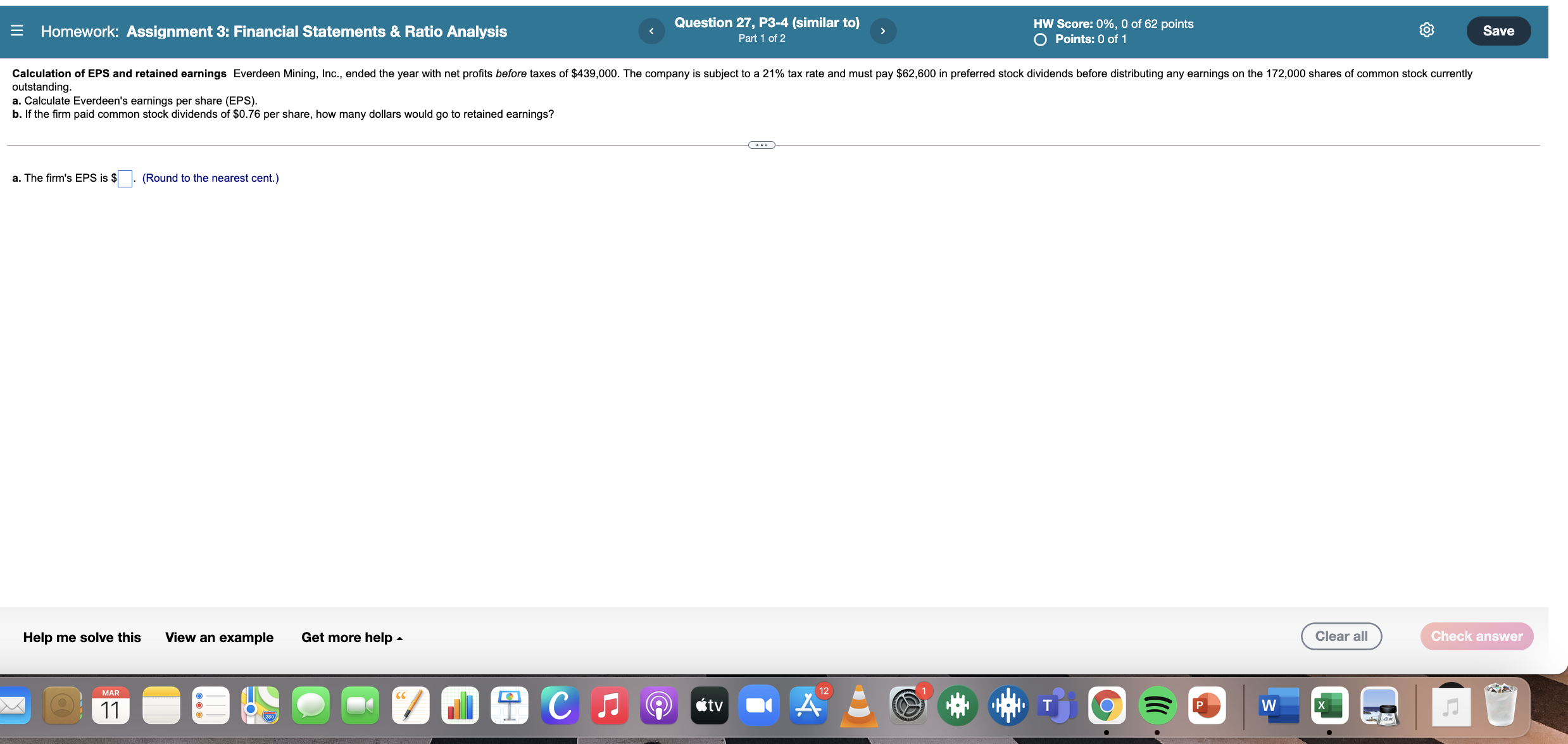Viewport: 1568px width, 744px height.
Task: Open Spotify from the dock
Action: point(1157,705)
